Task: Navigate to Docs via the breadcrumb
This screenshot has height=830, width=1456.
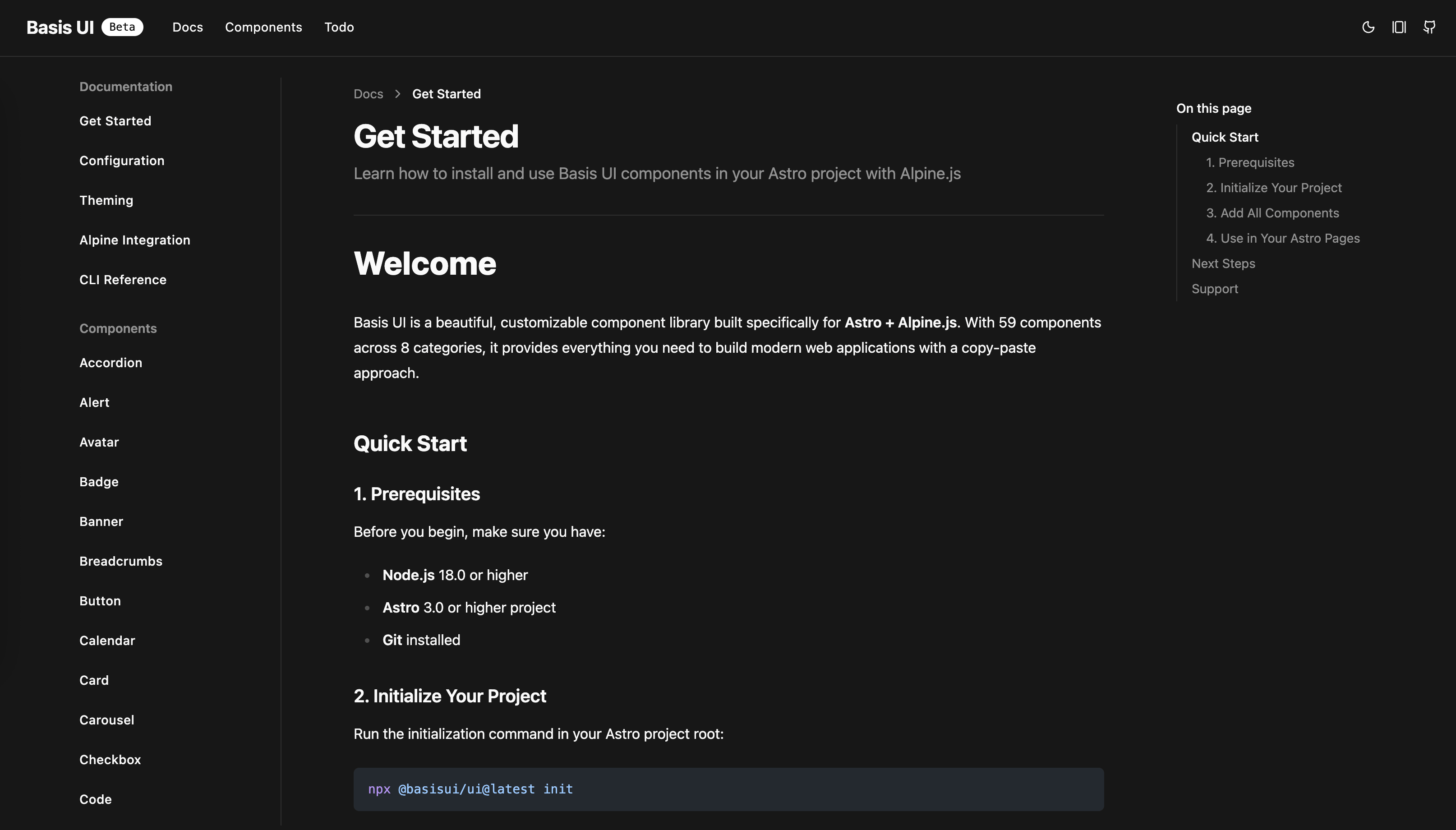Action: tap(368, 93)
